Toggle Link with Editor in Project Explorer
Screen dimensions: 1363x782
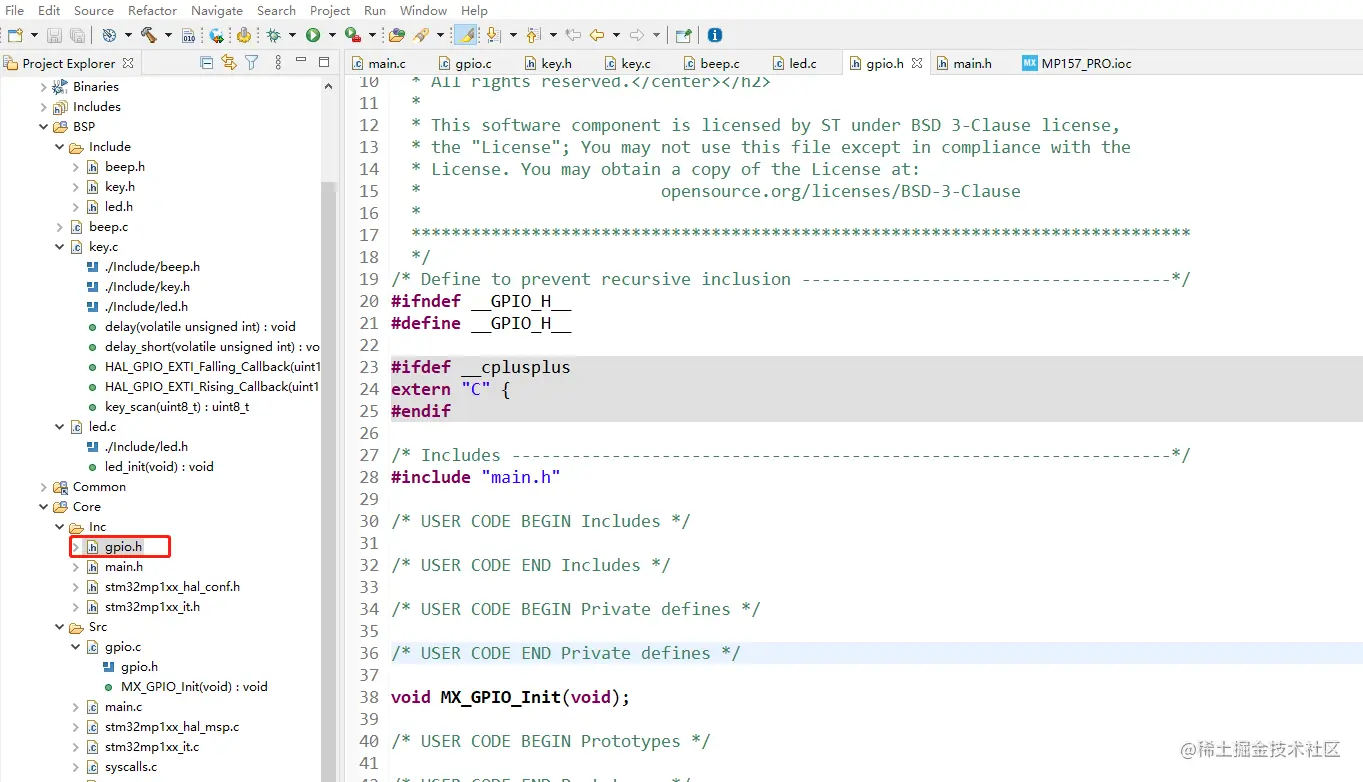coord(229,63)
